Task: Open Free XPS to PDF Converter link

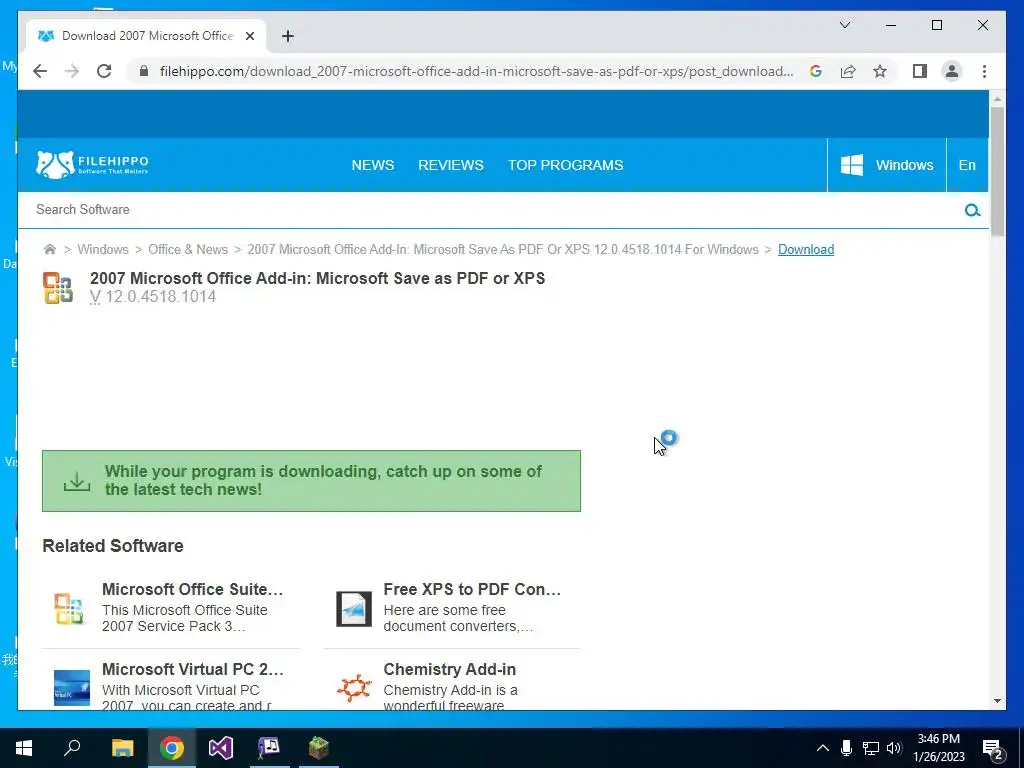Action: [x=472, y=589]
